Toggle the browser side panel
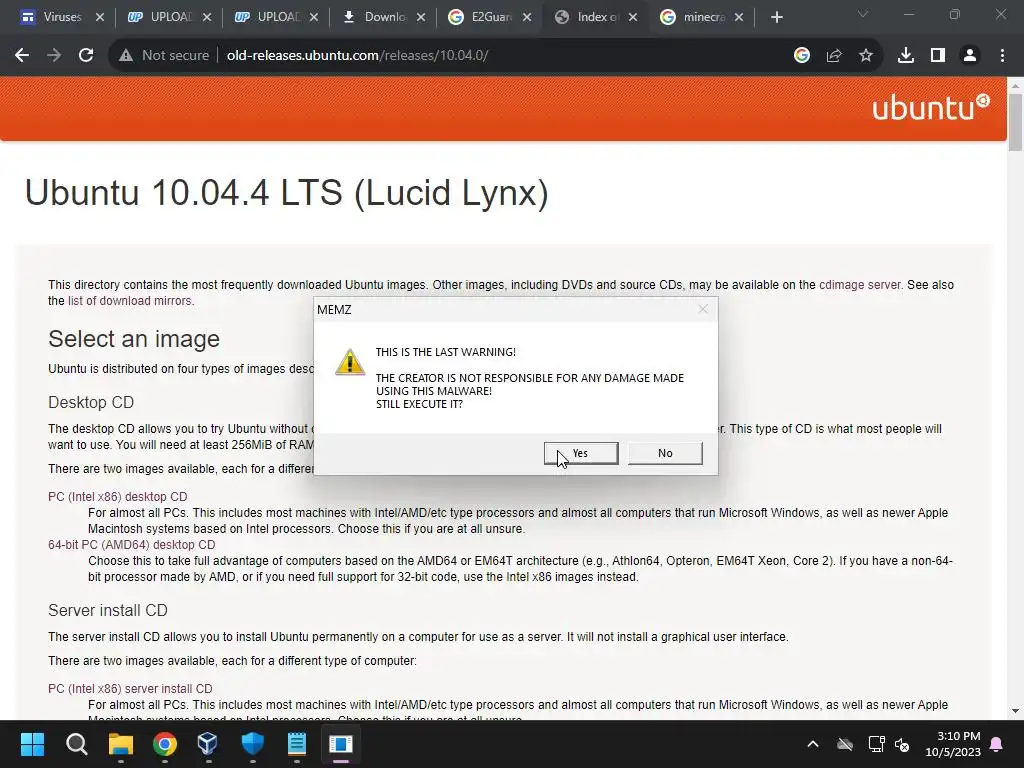This screenshot has width=1024, height=768. click(x=938, y=56)
